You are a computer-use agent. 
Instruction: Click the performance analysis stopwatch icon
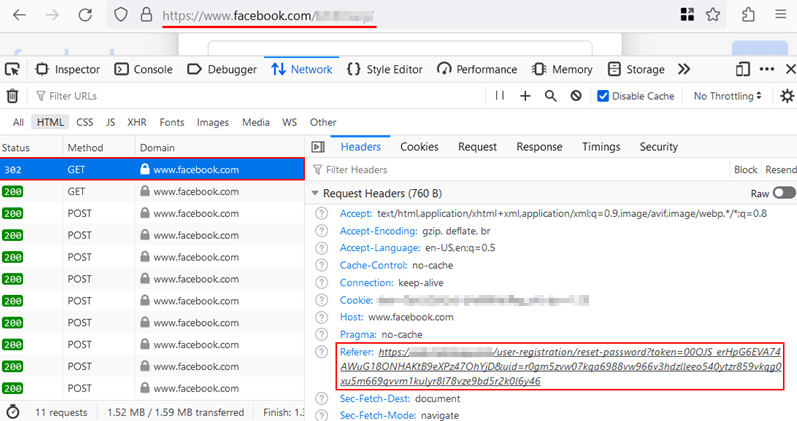click(x=13, y=412)
